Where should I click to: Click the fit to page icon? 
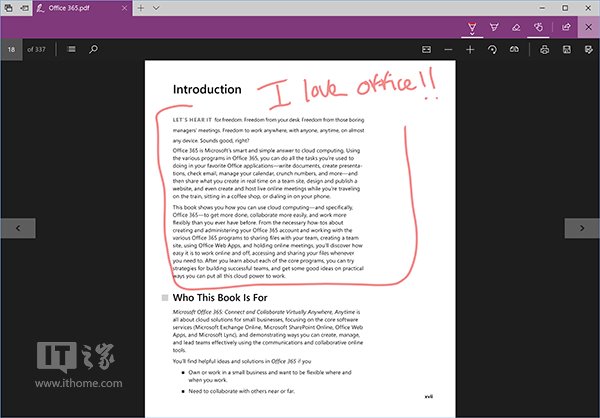426,49
